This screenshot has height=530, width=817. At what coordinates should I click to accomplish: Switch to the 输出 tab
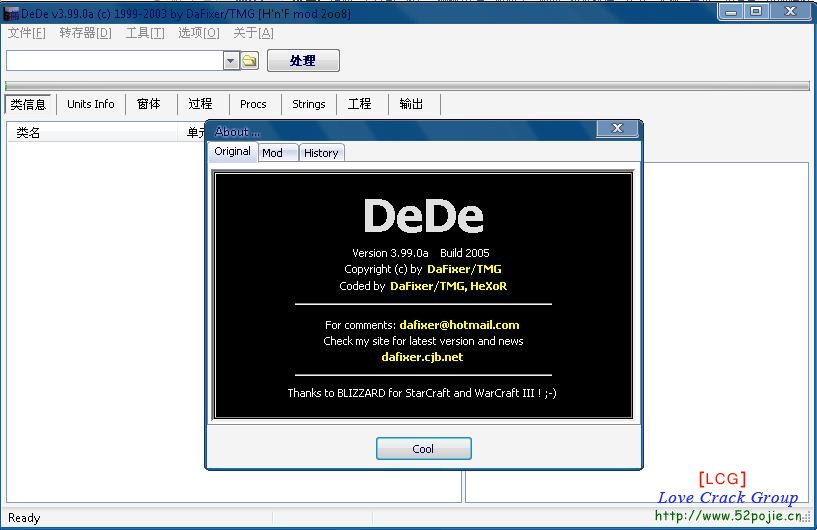point(411,104)
